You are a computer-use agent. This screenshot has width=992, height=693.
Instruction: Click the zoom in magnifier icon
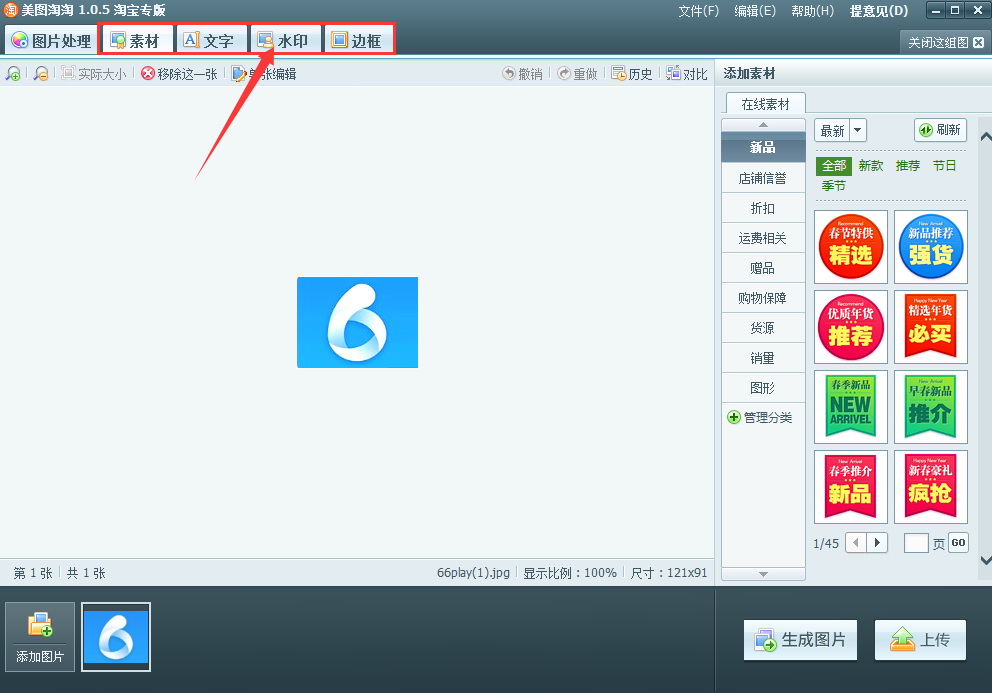[13, 74]
